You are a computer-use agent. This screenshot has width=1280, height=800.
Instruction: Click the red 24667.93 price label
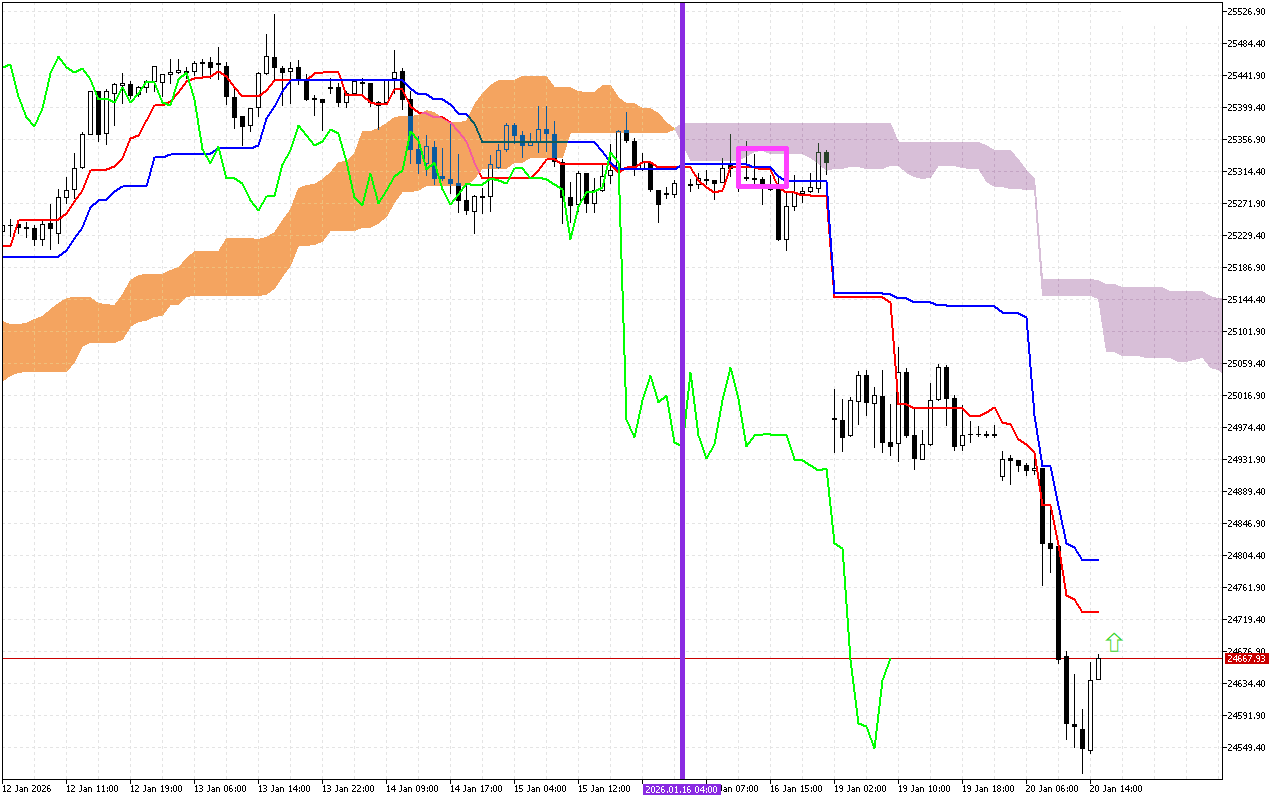pyautogui.click(x=1247, y=659)
